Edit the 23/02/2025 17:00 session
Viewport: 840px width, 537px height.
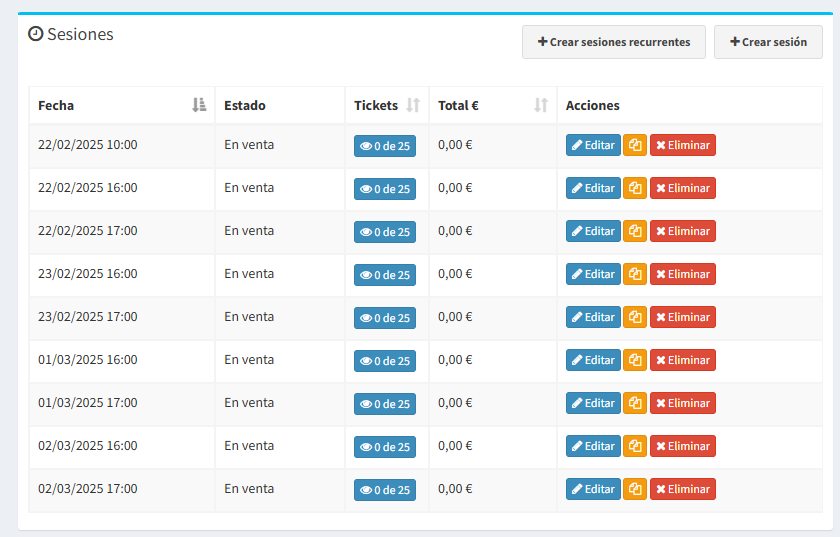tap(593, 317)
